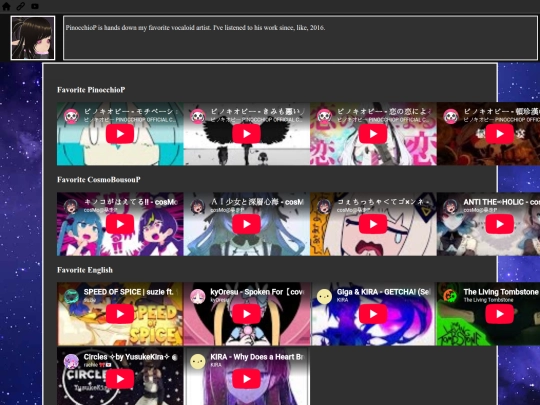Play The Living Tombstone video
This screenshot has width=540, height=405.
[x=500, y=314]
